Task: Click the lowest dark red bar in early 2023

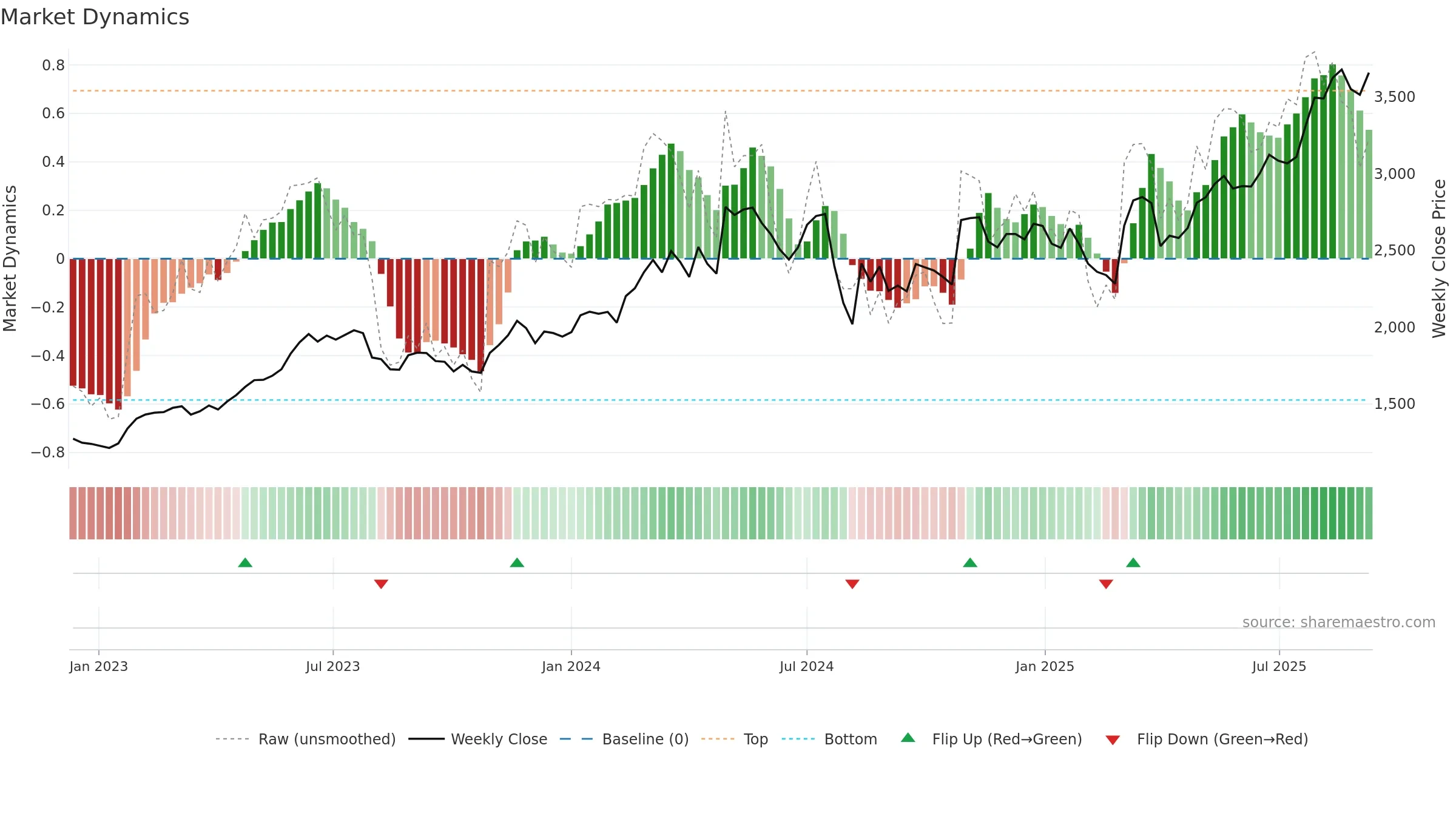Action: coord(118,334)
